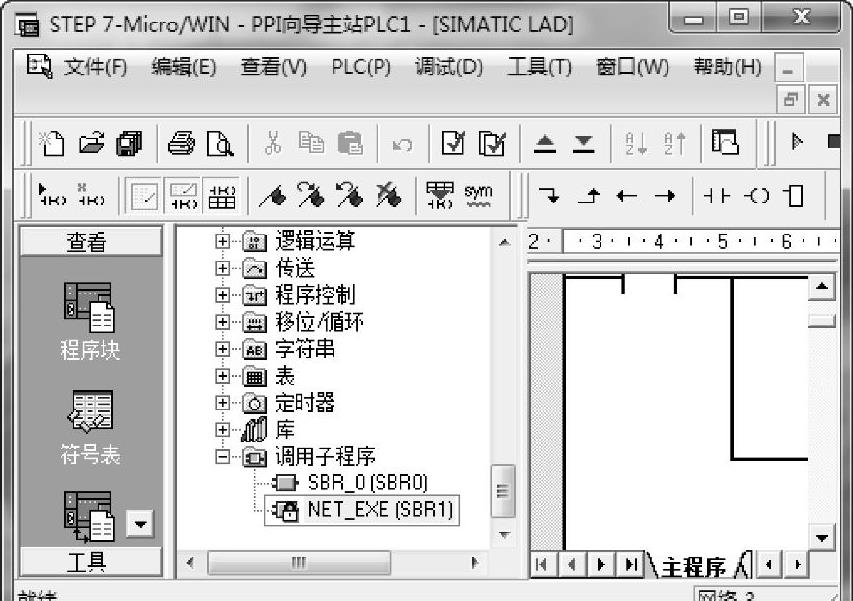The image size is (853, 601).
Task: Toggle symbol information table button
Action: tap(222, 195)
